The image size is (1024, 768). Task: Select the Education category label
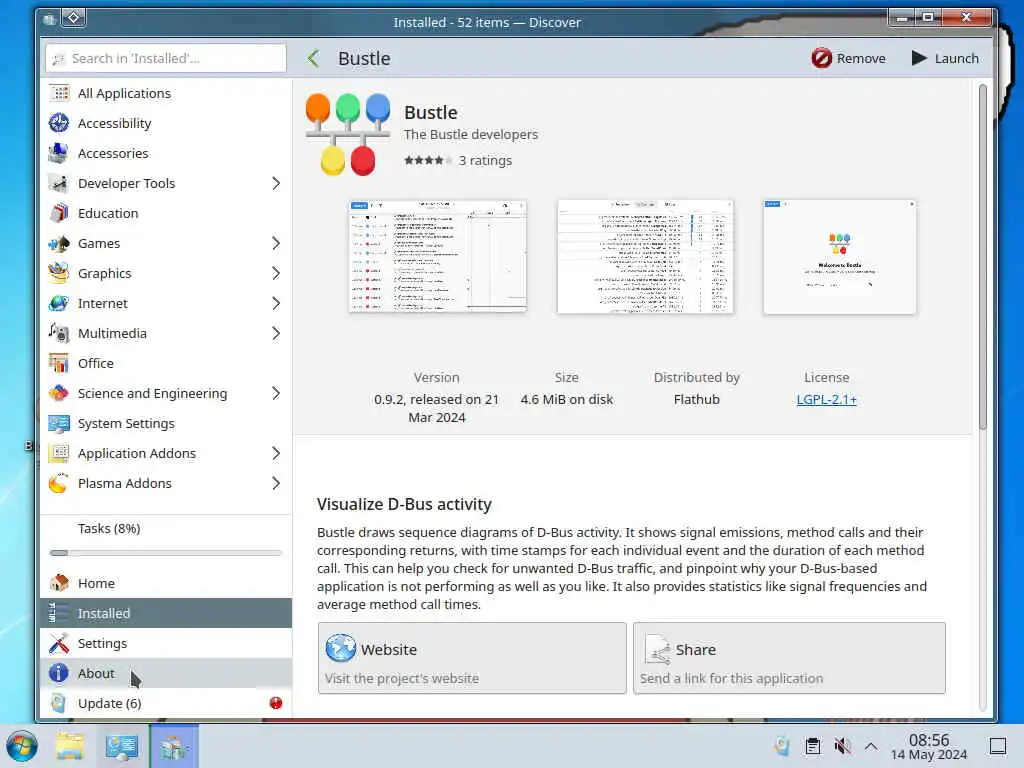pos(108,214)
